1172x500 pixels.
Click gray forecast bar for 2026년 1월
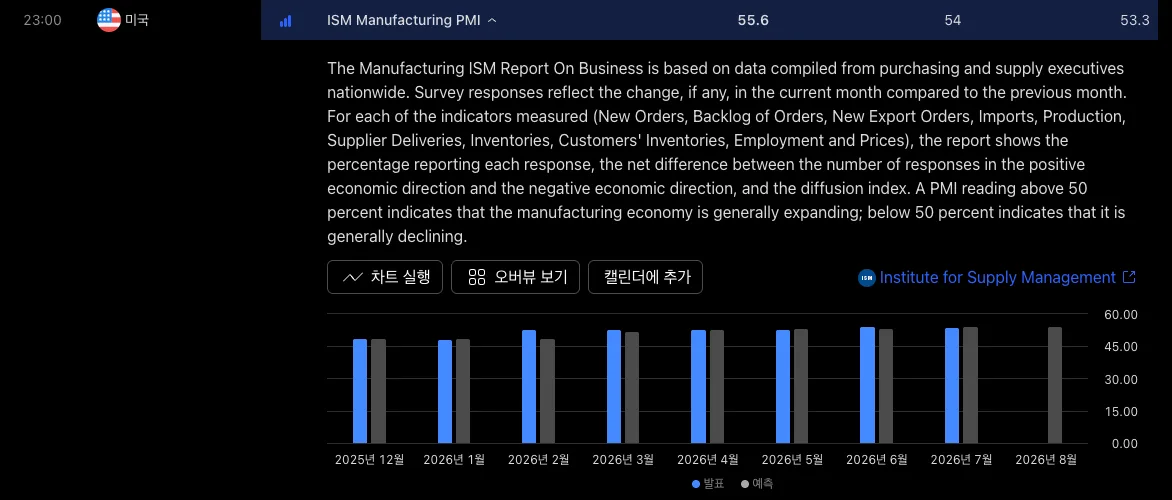click(463, 392)
